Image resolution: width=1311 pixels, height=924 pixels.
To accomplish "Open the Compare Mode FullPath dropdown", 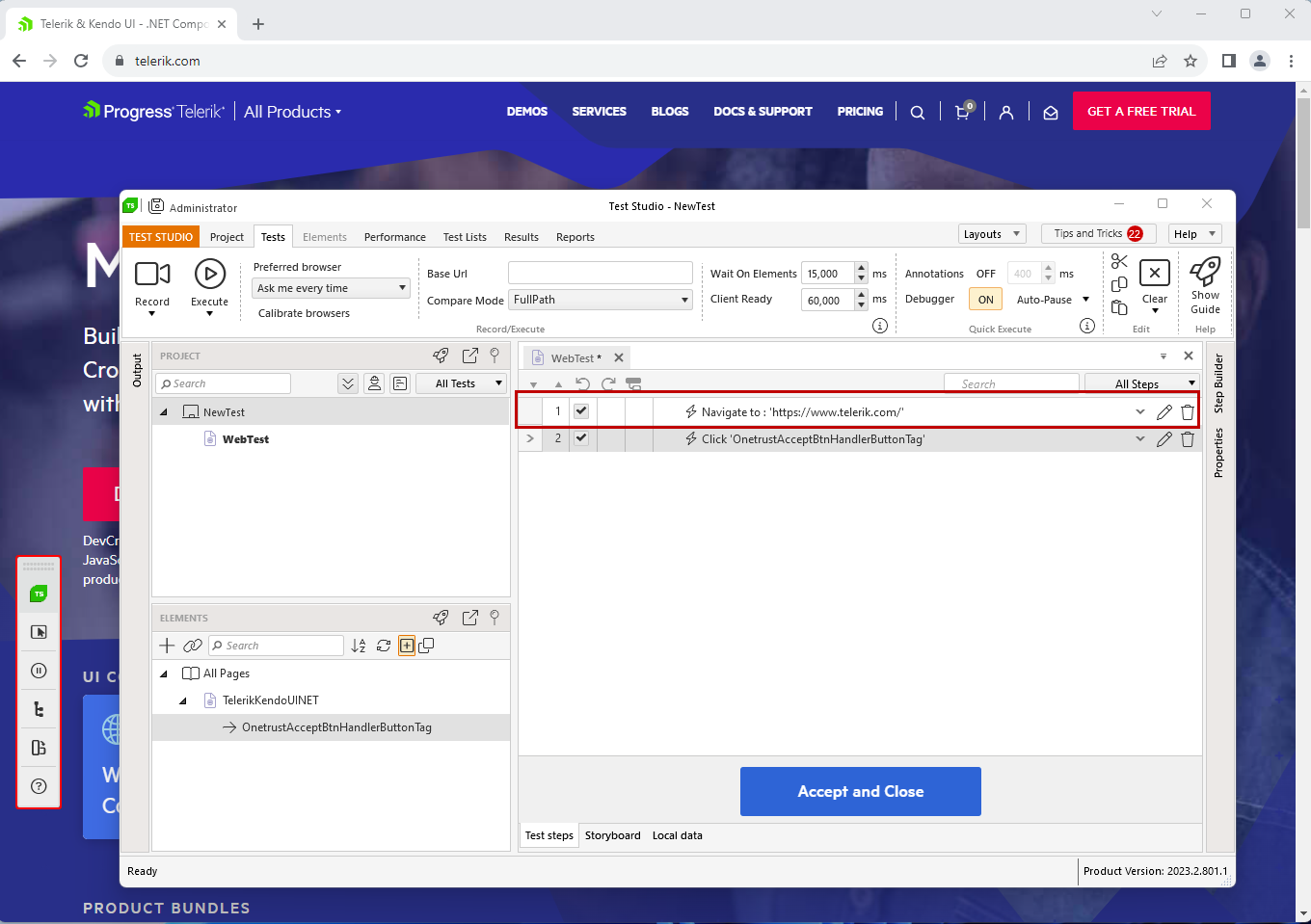I will click(x=601, y=300).
